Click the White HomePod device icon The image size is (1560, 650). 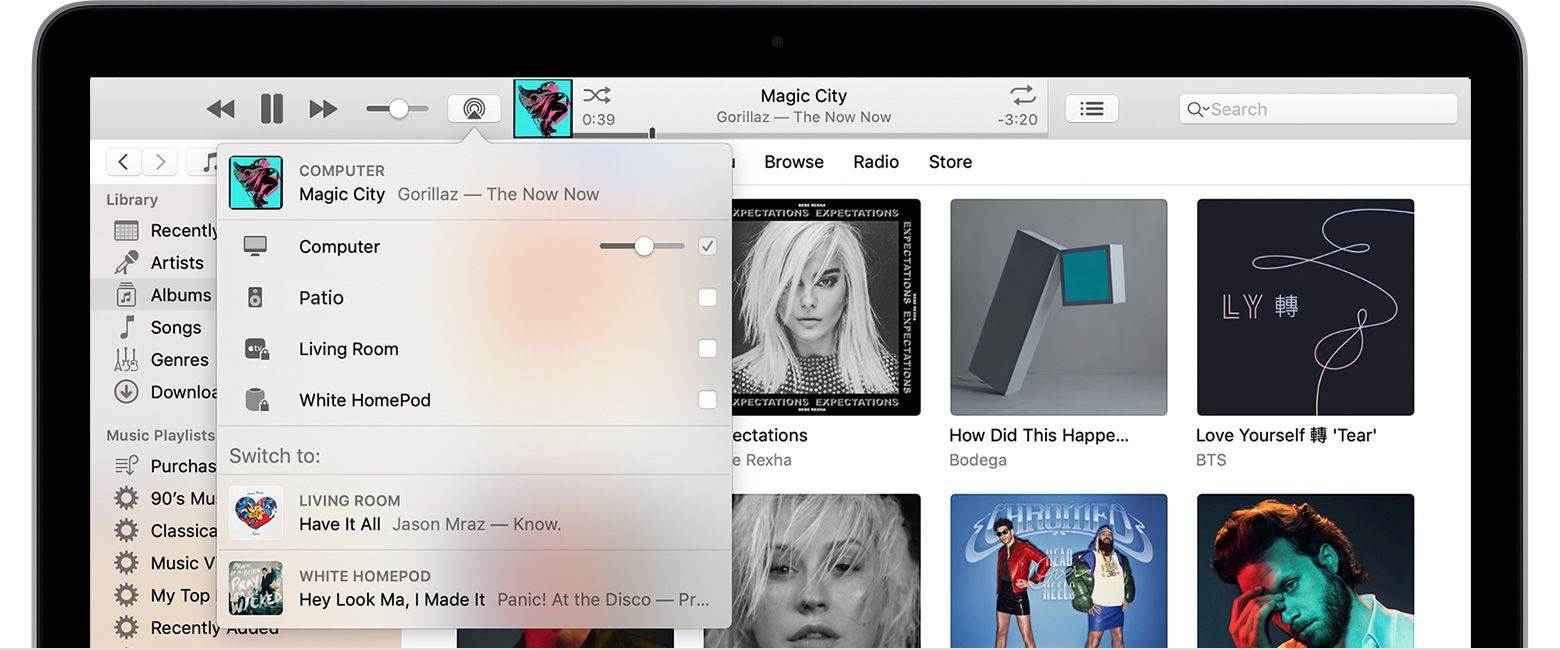(257, 400)
